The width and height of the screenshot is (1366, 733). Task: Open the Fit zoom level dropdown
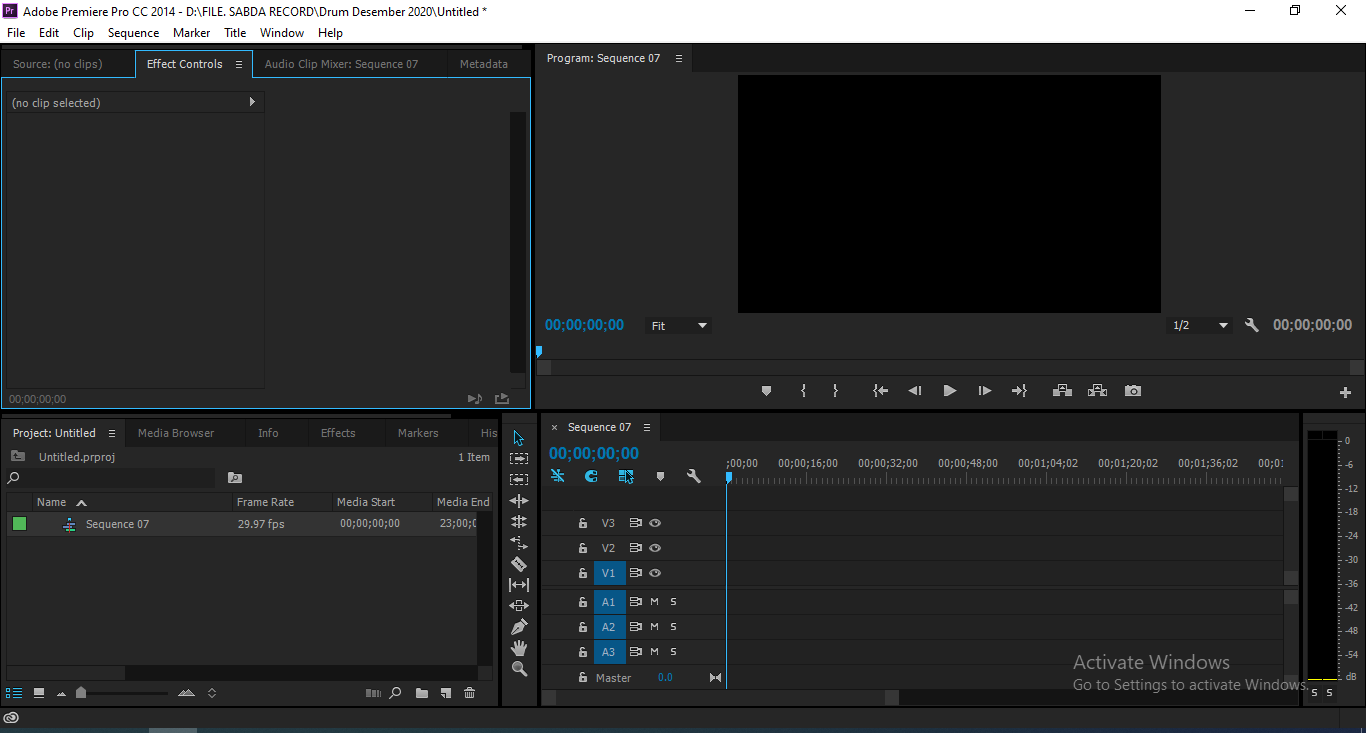pos(679,326)
